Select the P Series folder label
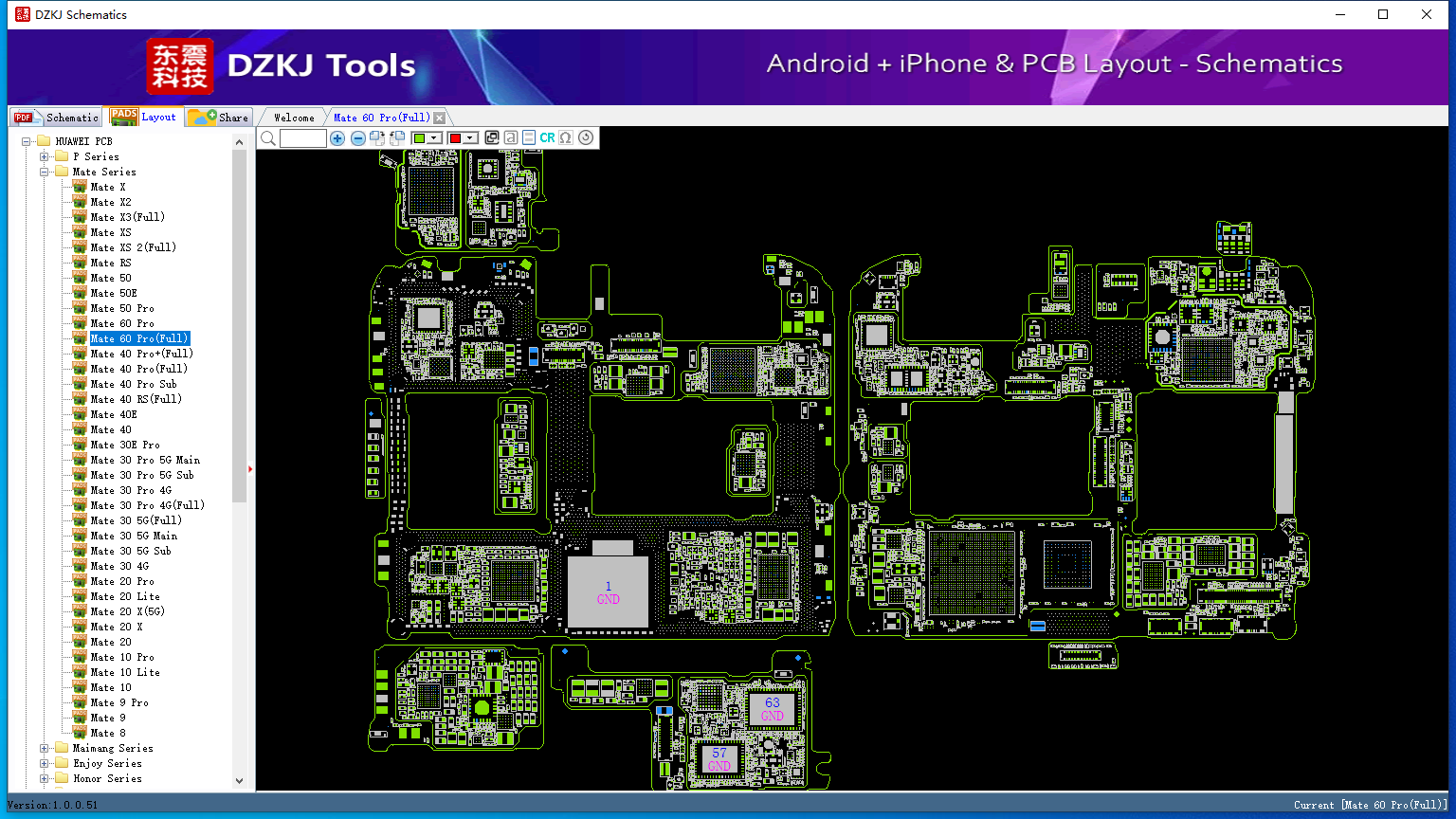 tap(96, 156)
